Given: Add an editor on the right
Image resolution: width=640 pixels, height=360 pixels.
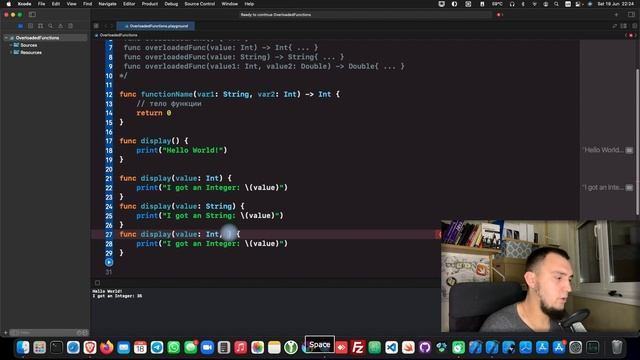Looking at the screenshot, I should [634, 26].
